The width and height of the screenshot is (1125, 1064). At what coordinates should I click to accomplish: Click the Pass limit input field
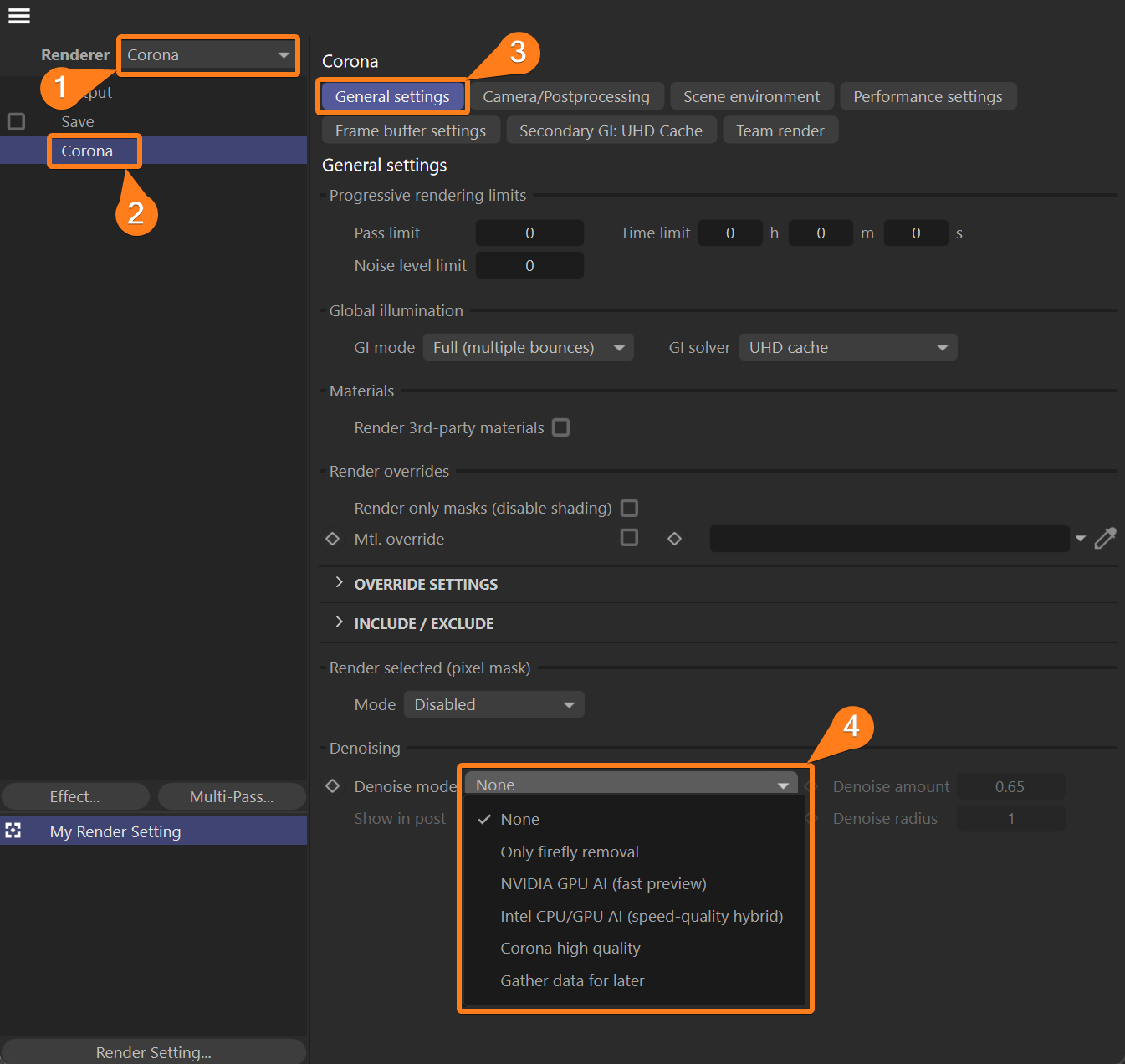pos(529,233)
